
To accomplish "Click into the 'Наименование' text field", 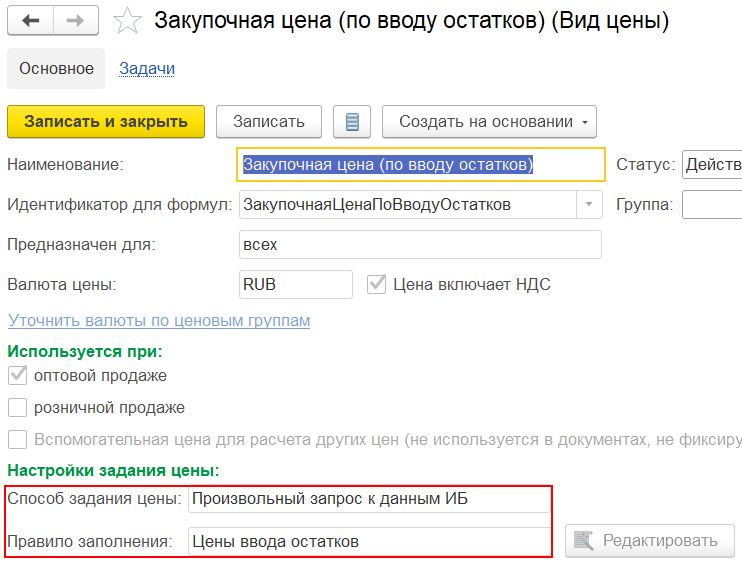I will pos(420,165).
